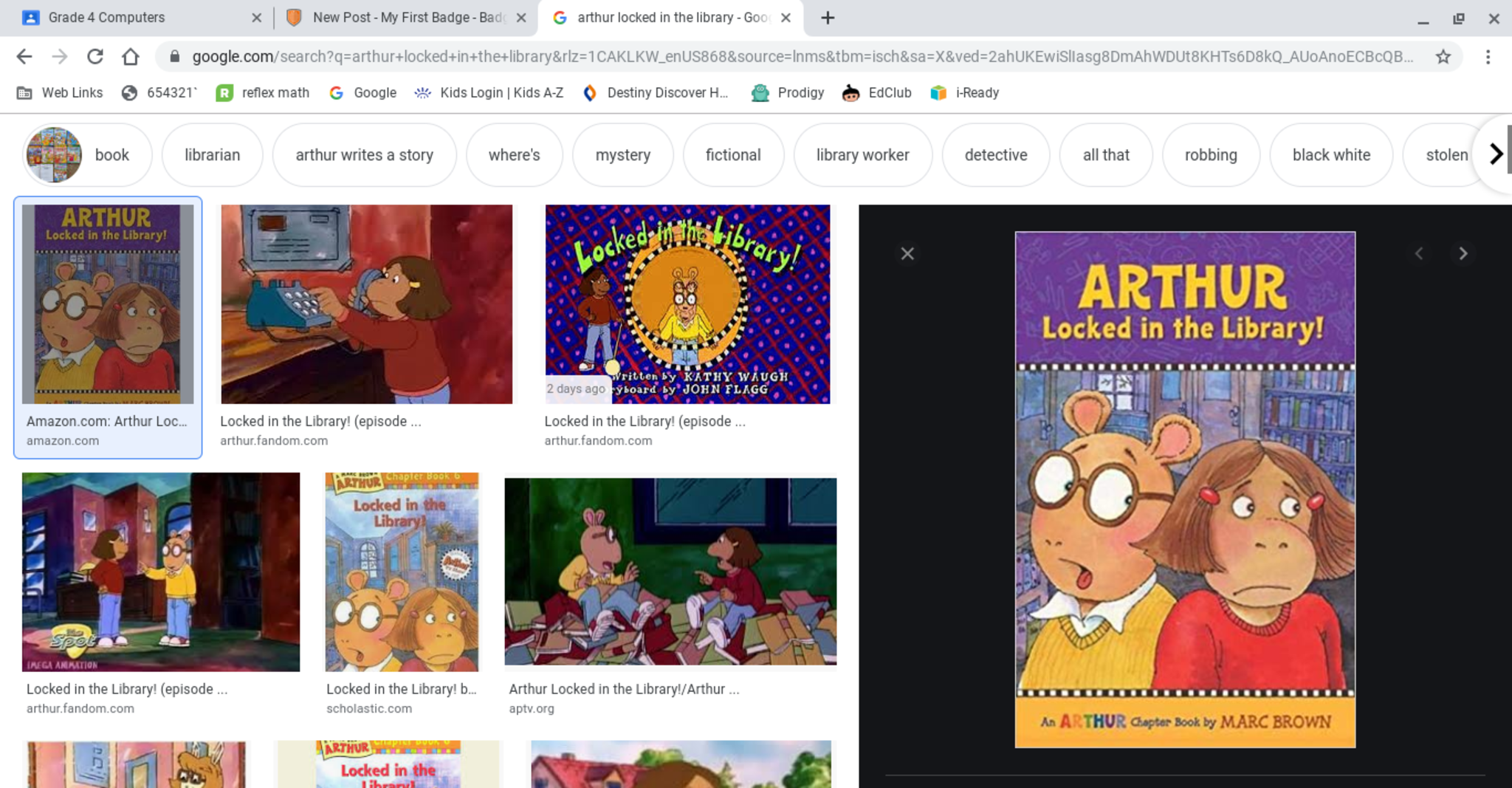Open the Prodigy bookmark
Image resolution: width=1512 pixels, height=788 pixels.
coord(788,93)
